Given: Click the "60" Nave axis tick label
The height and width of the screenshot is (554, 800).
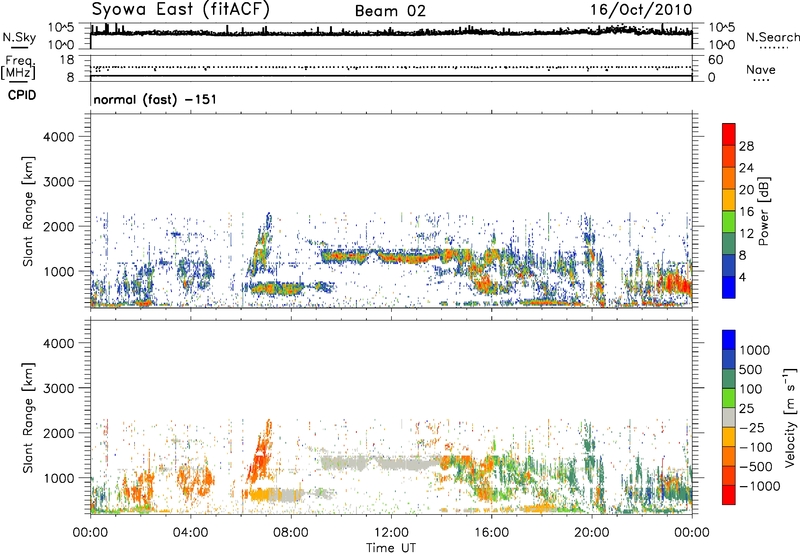Looking at the screenshot, I should coord(715,60).
